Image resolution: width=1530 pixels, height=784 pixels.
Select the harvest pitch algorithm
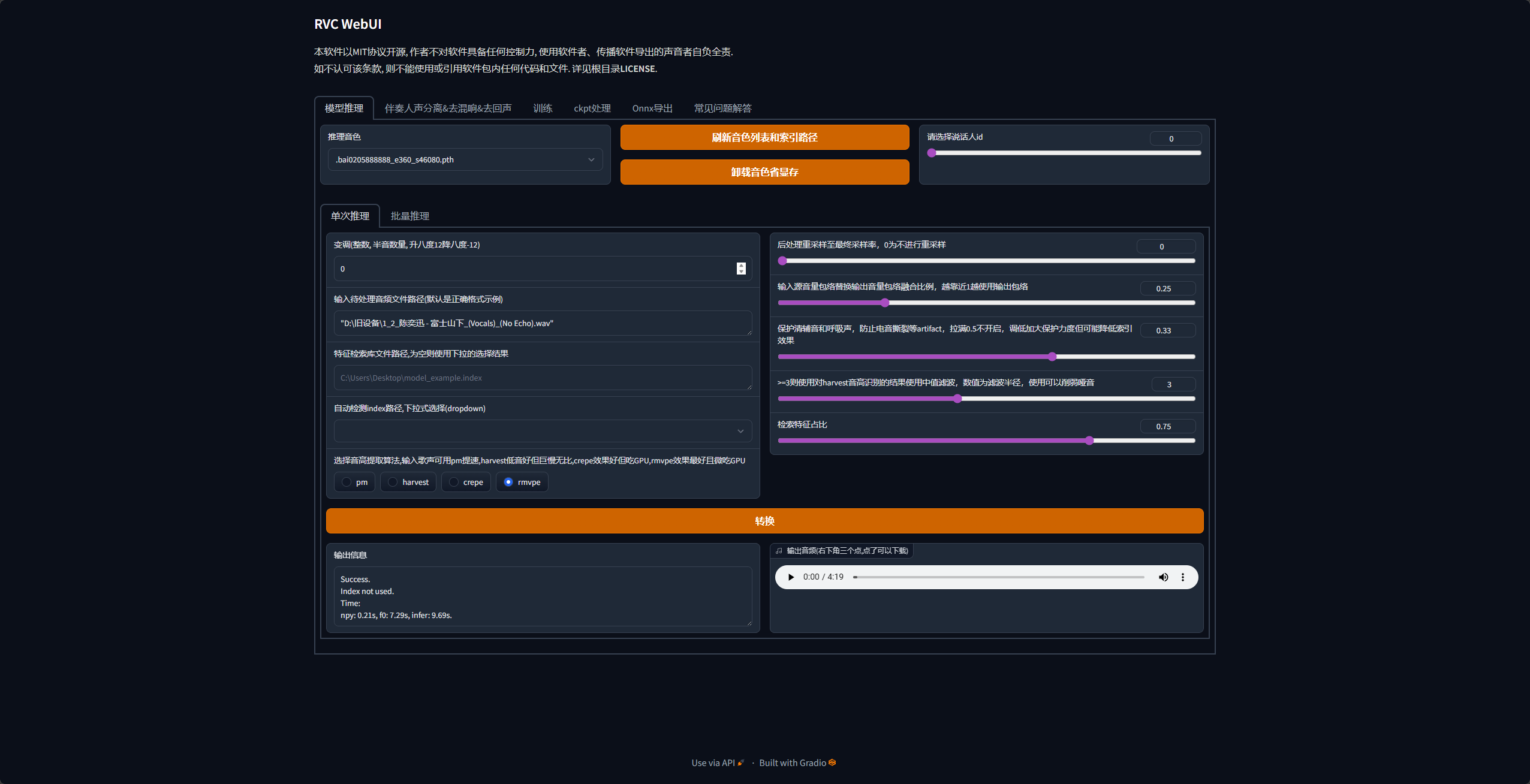pos(393,482)
